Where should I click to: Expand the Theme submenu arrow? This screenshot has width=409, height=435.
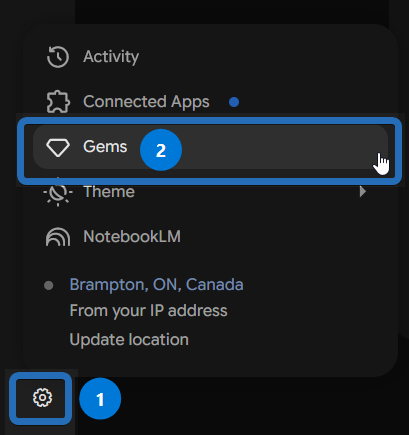click(363, 192)
